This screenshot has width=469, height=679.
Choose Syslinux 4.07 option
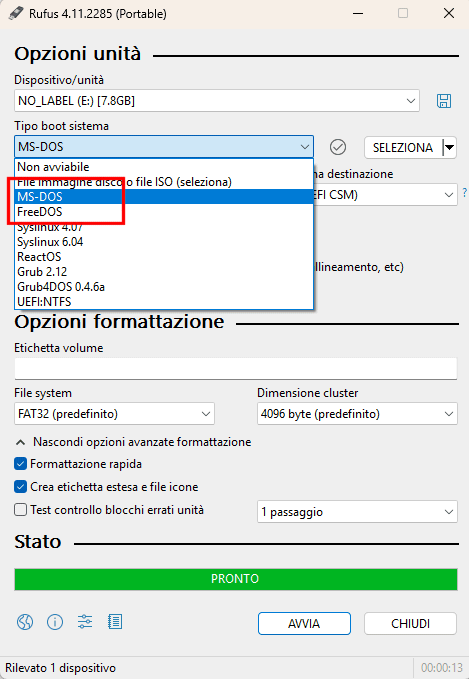[164, 227]
